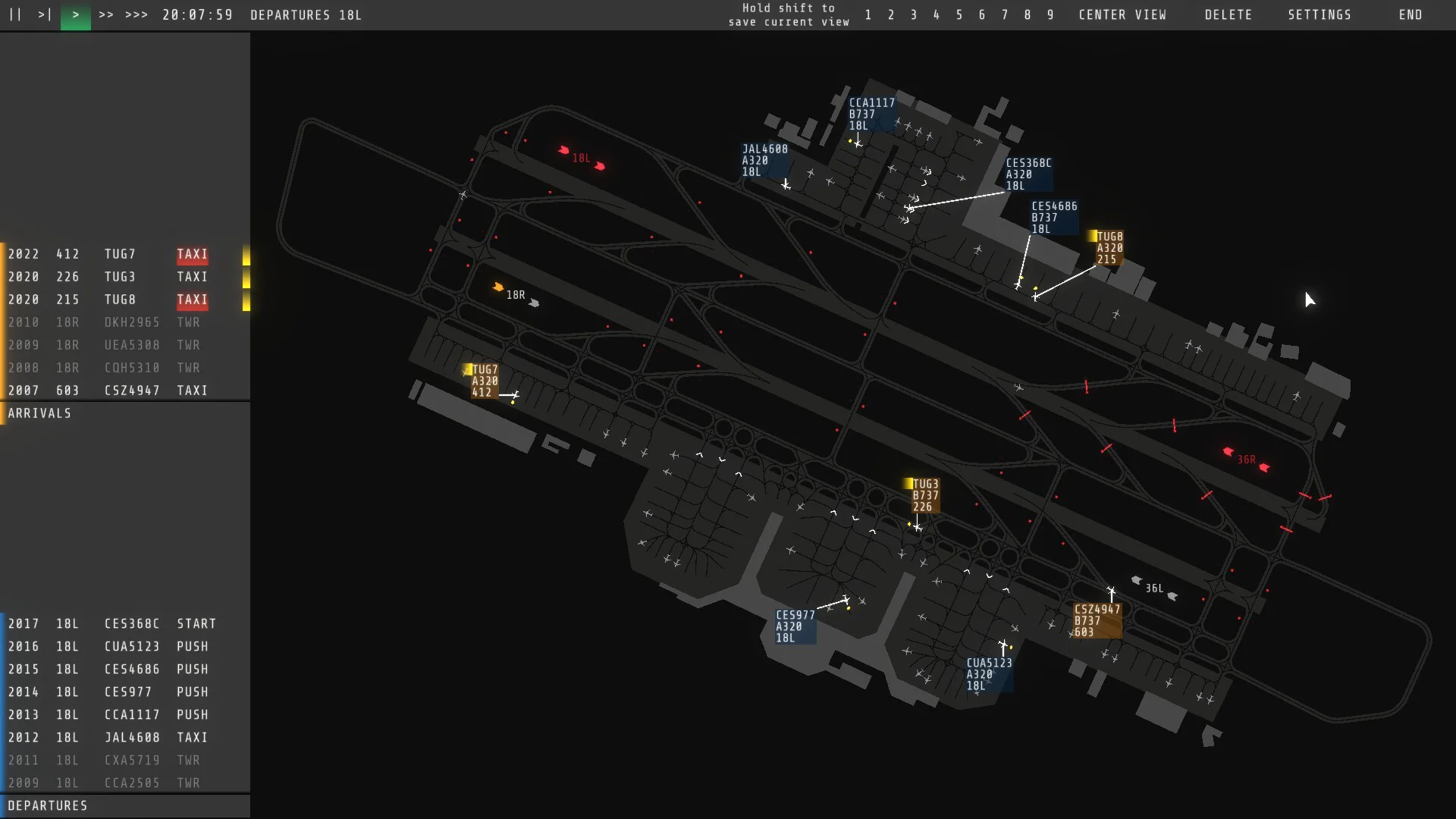Pause the simulation

(14, 14)
